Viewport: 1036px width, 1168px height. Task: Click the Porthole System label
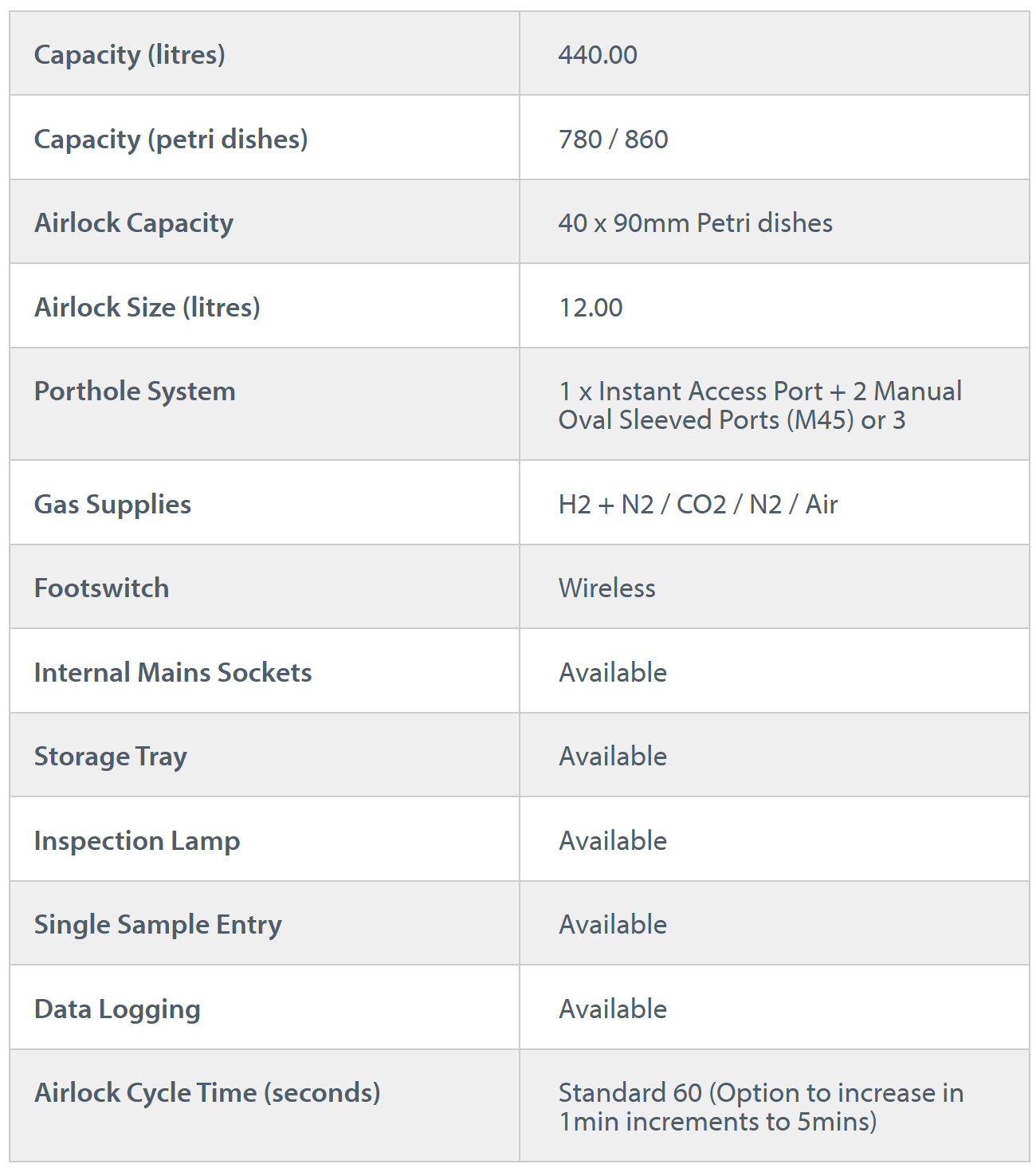135,391
